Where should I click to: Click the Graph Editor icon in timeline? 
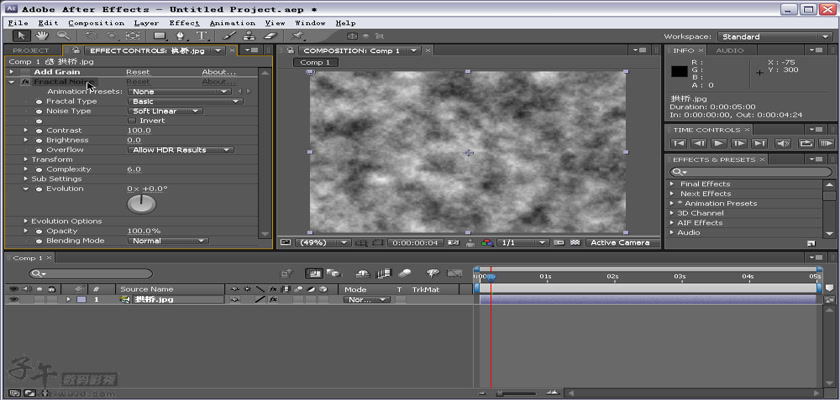pyautogui.click(x=454, y=274)
